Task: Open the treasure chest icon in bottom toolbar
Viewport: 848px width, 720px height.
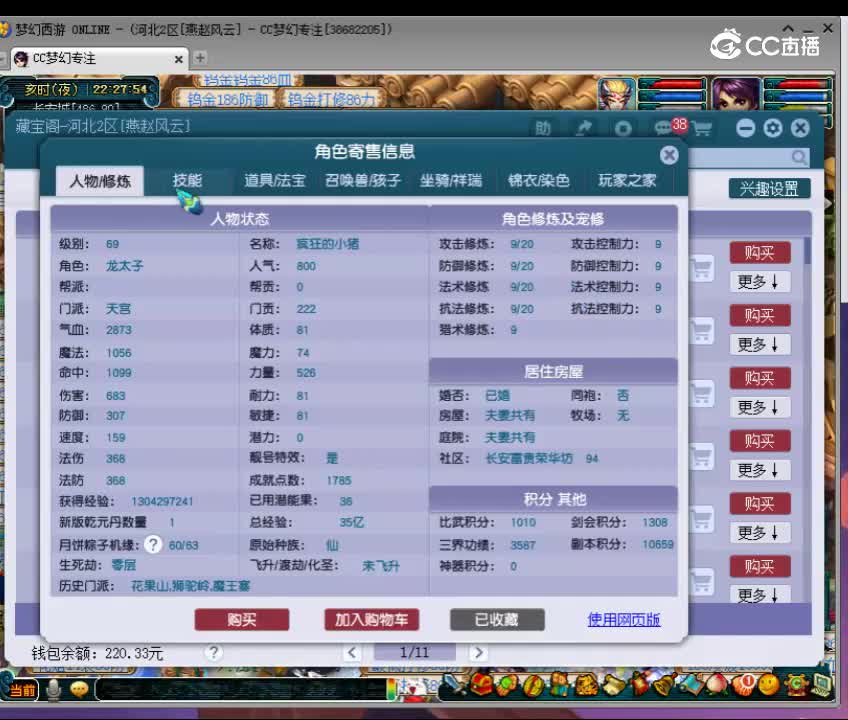Action: pos(480,685)
